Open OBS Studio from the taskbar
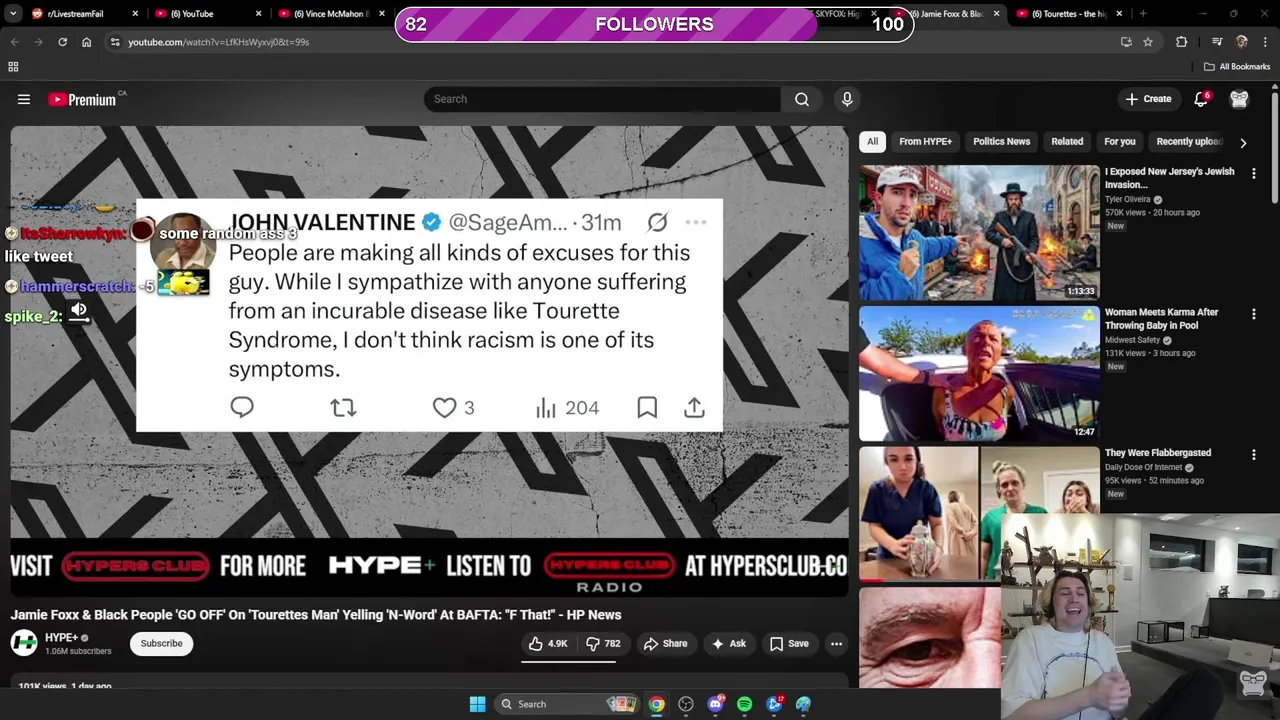The height and width of the screenshot is (720, 1280). (686, 704)
